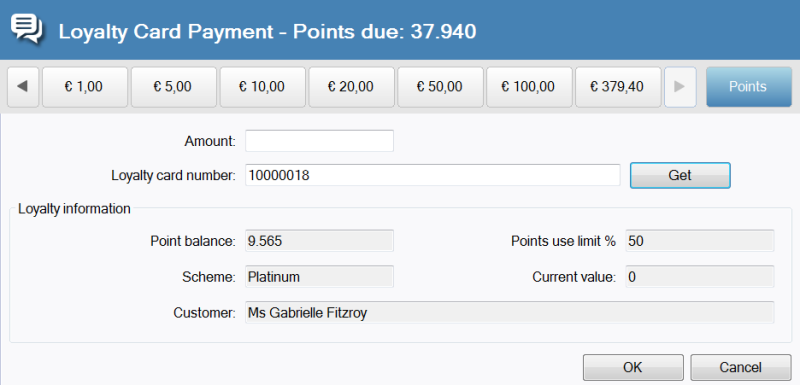Confirm payment with OK button
Image resolution: width=800 pixels, height=385 pixels.
pos(633,368)
